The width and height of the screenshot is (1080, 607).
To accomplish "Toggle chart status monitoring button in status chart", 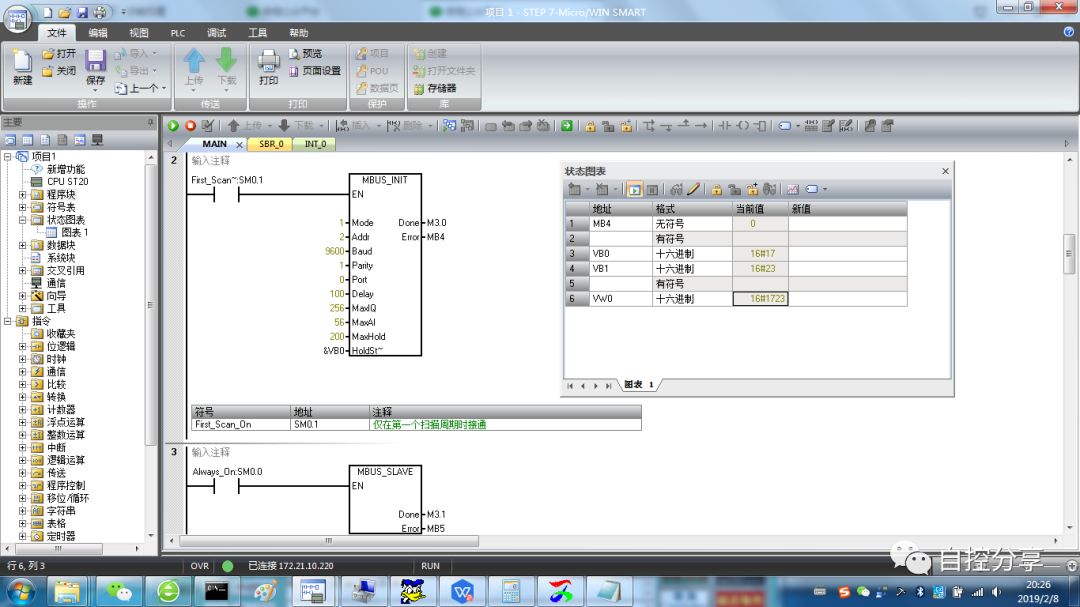I will [634, 189].
